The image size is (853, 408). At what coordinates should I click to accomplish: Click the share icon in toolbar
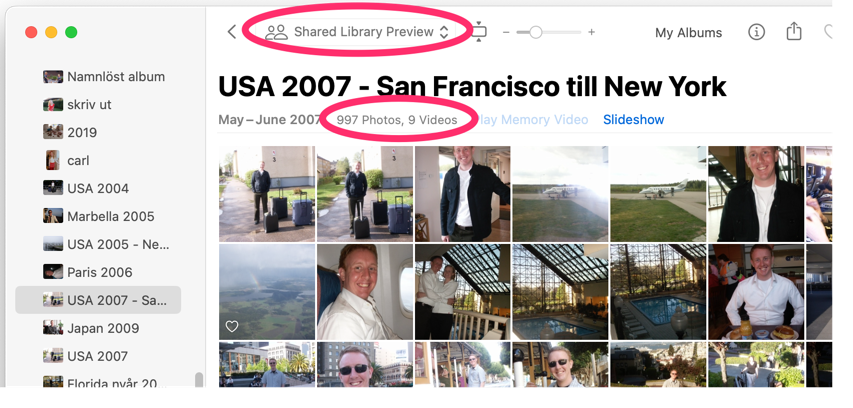tap(794, 31)
